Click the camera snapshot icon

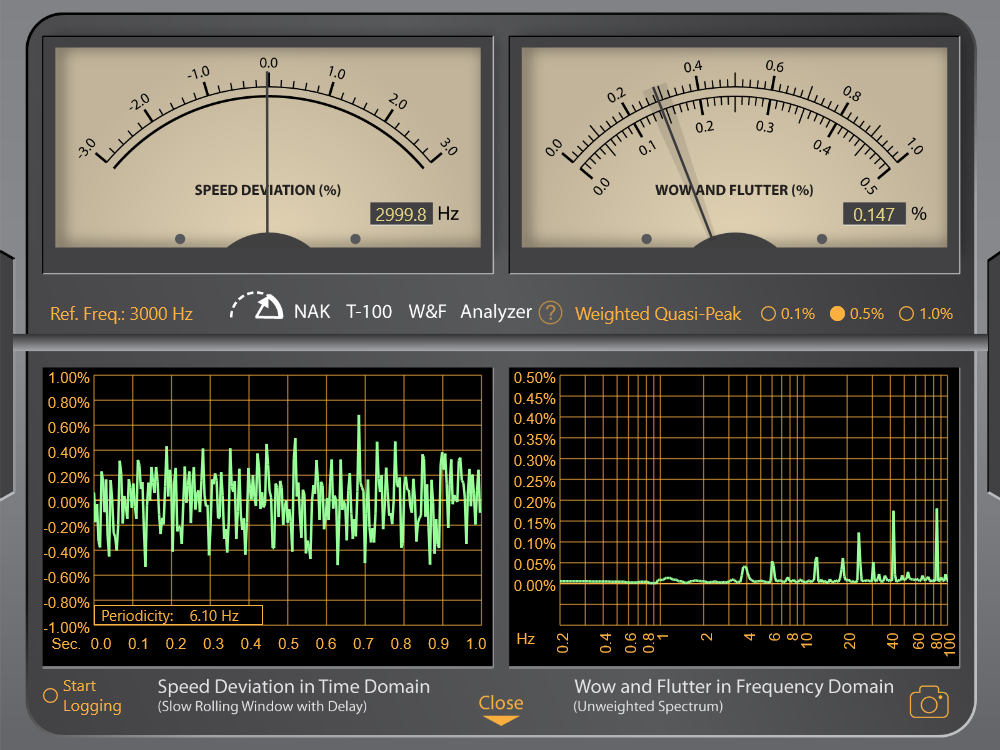coord(929,702)
